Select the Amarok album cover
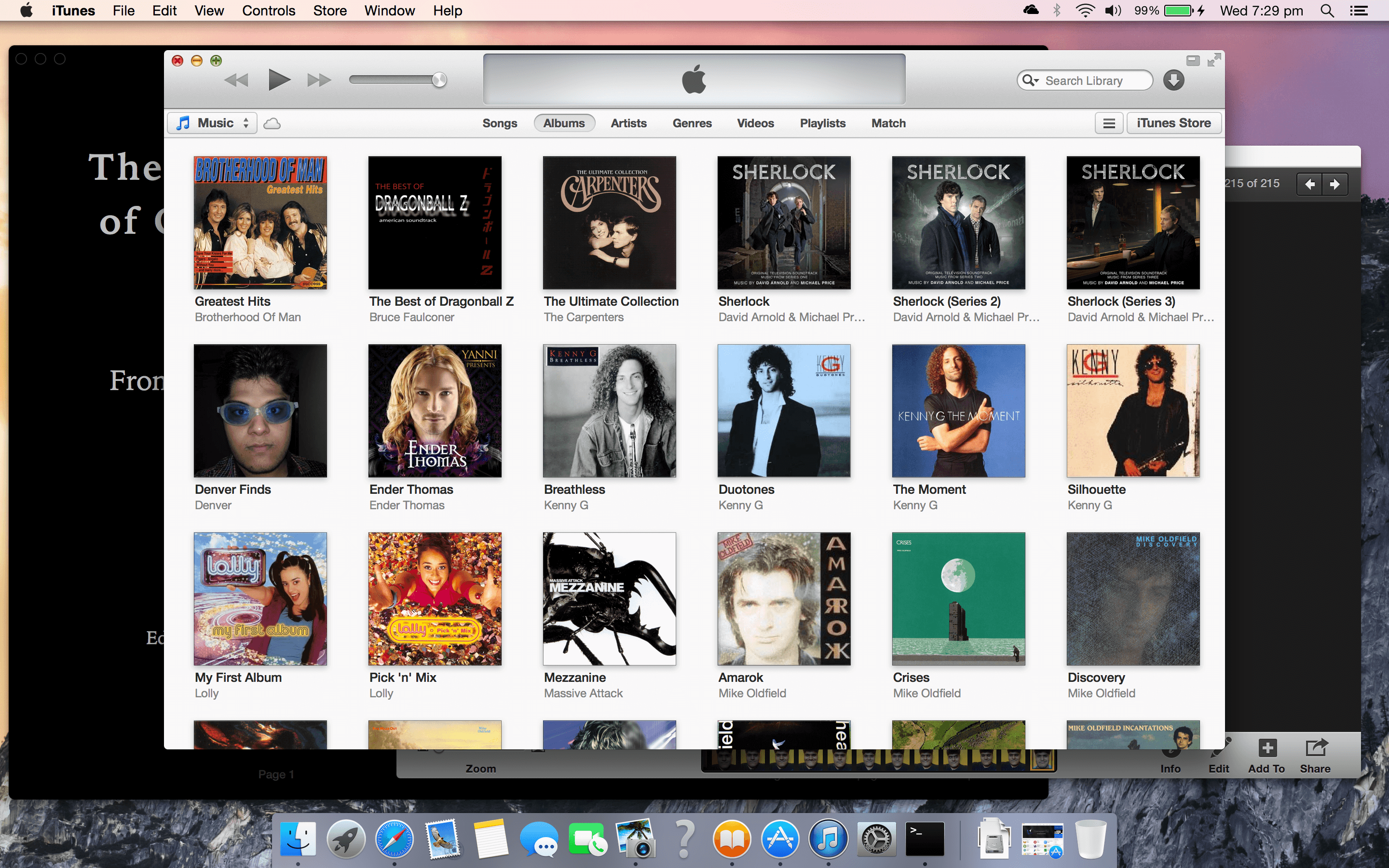The image size is (1389, 868). (x=784, y=599)
